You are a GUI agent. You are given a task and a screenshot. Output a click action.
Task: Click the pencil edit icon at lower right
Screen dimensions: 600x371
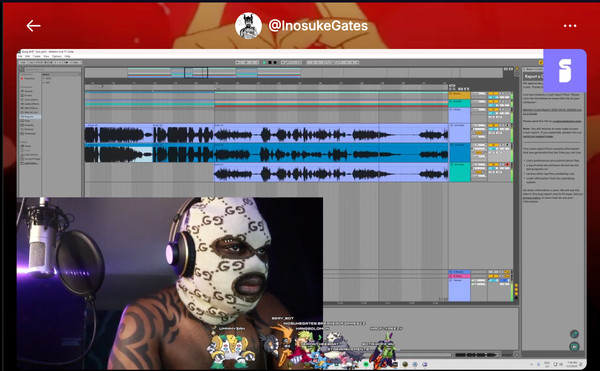click(574, 334)
